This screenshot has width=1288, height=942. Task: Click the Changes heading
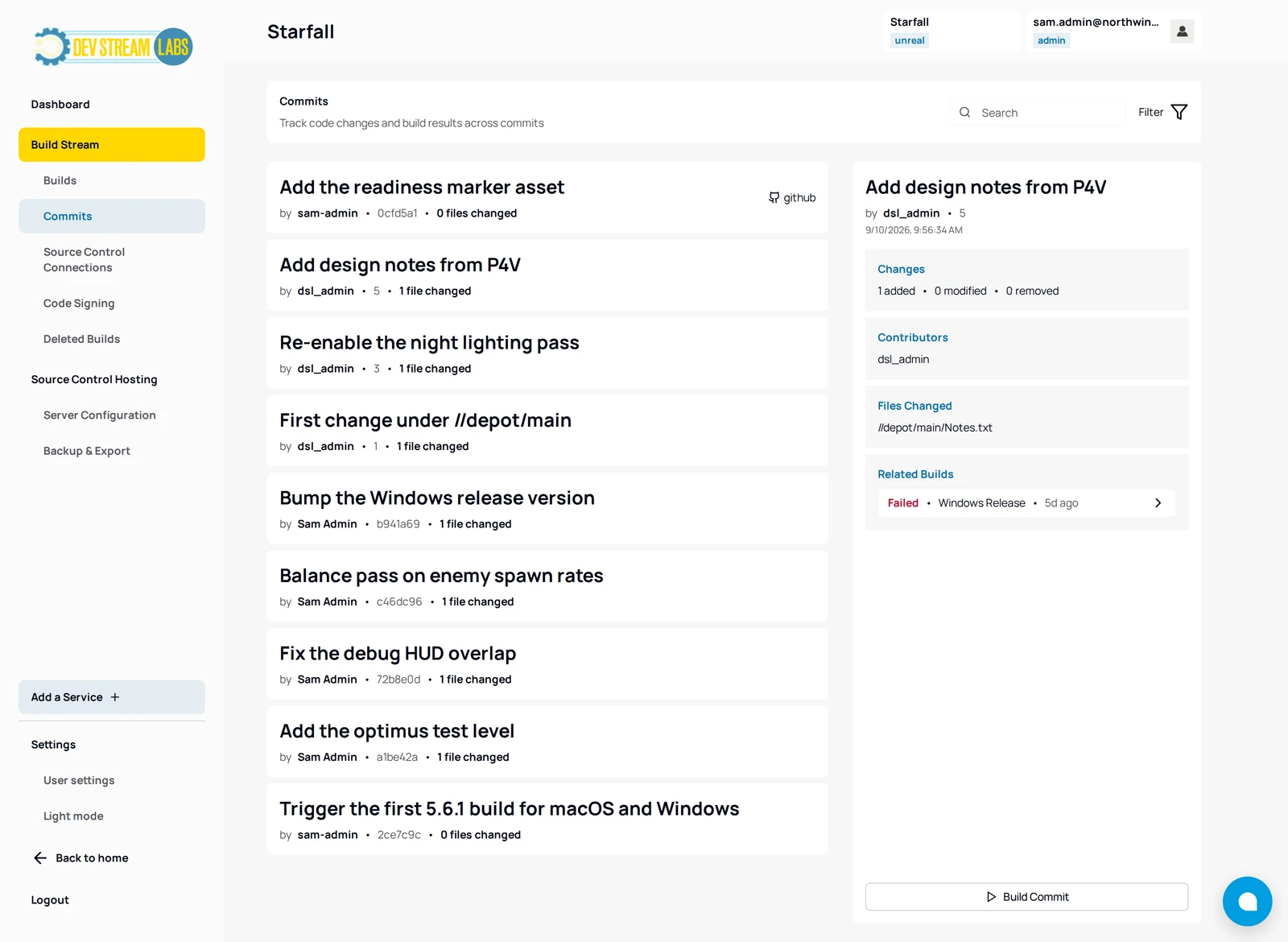tap(901, 269)
